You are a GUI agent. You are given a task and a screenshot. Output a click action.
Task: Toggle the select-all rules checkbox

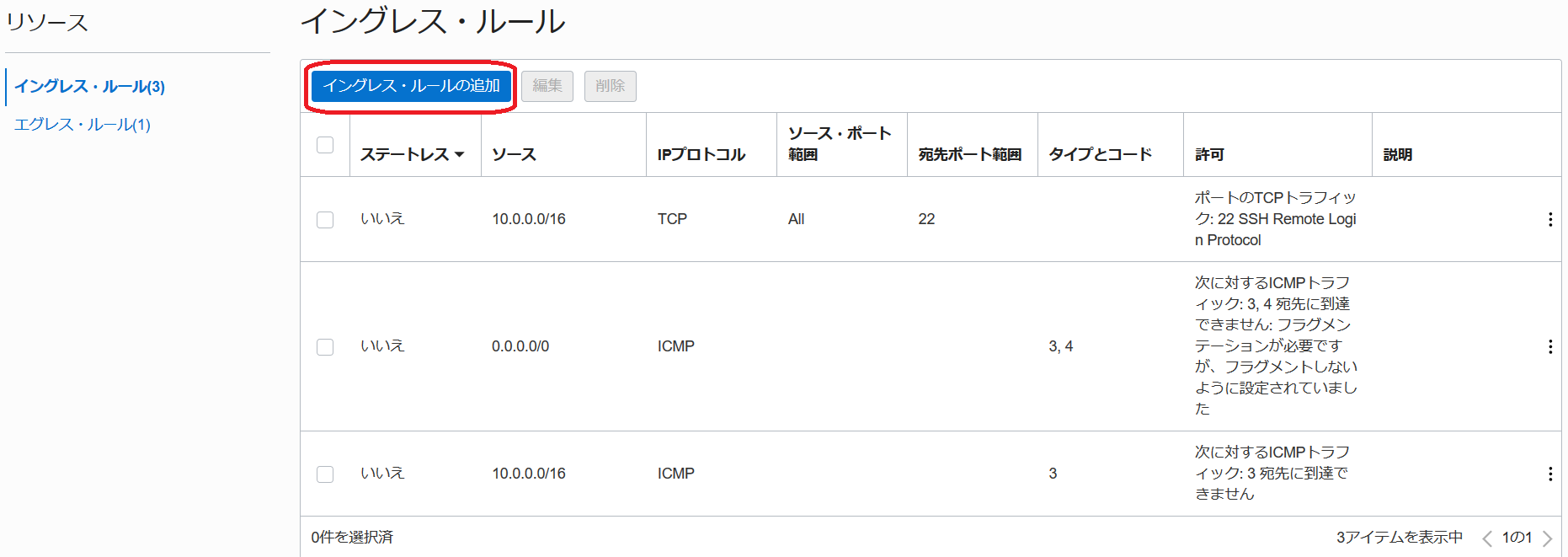(325, 145)
